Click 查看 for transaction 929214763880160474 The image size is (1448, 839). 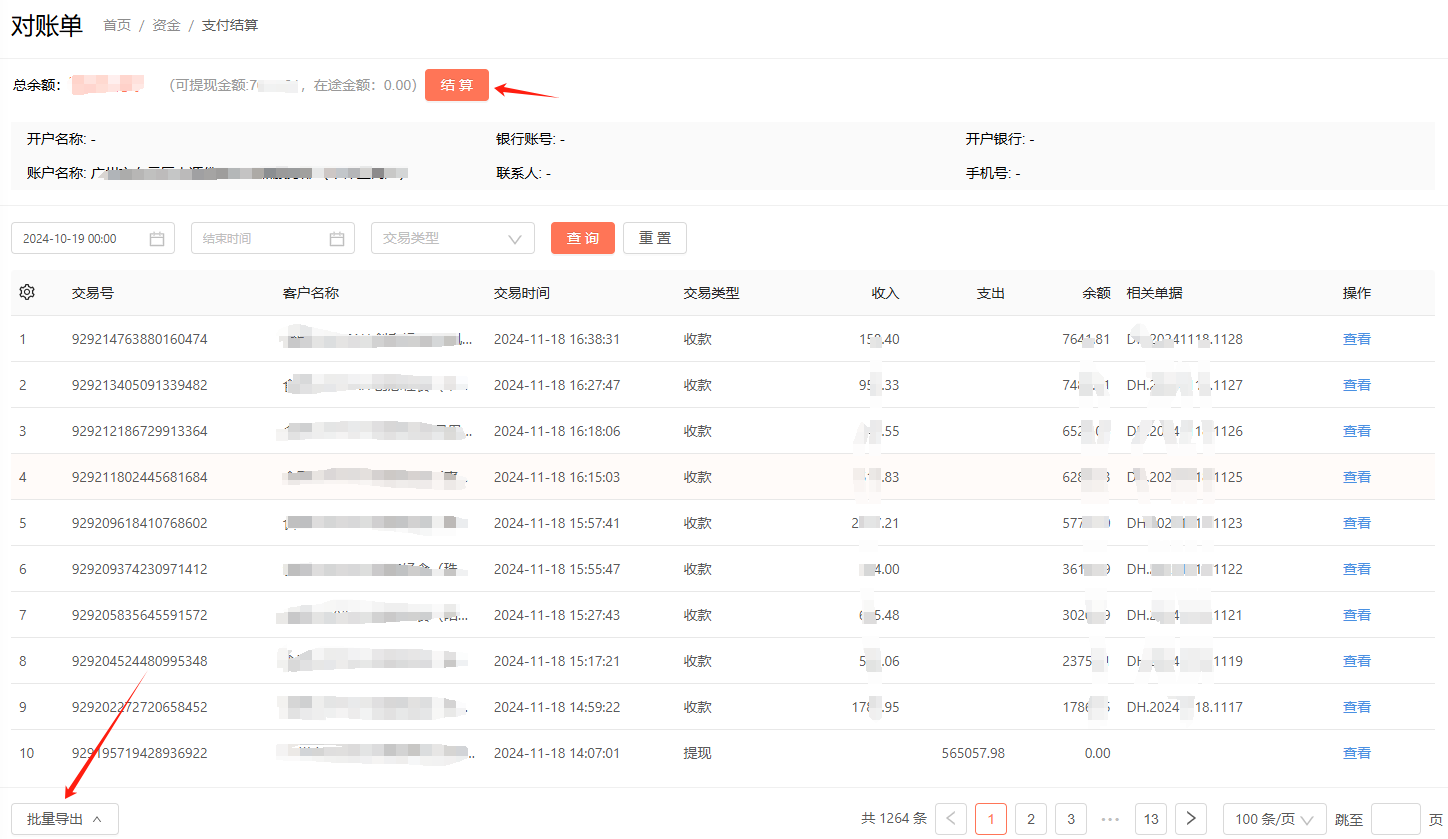(x=1357, y=339)
